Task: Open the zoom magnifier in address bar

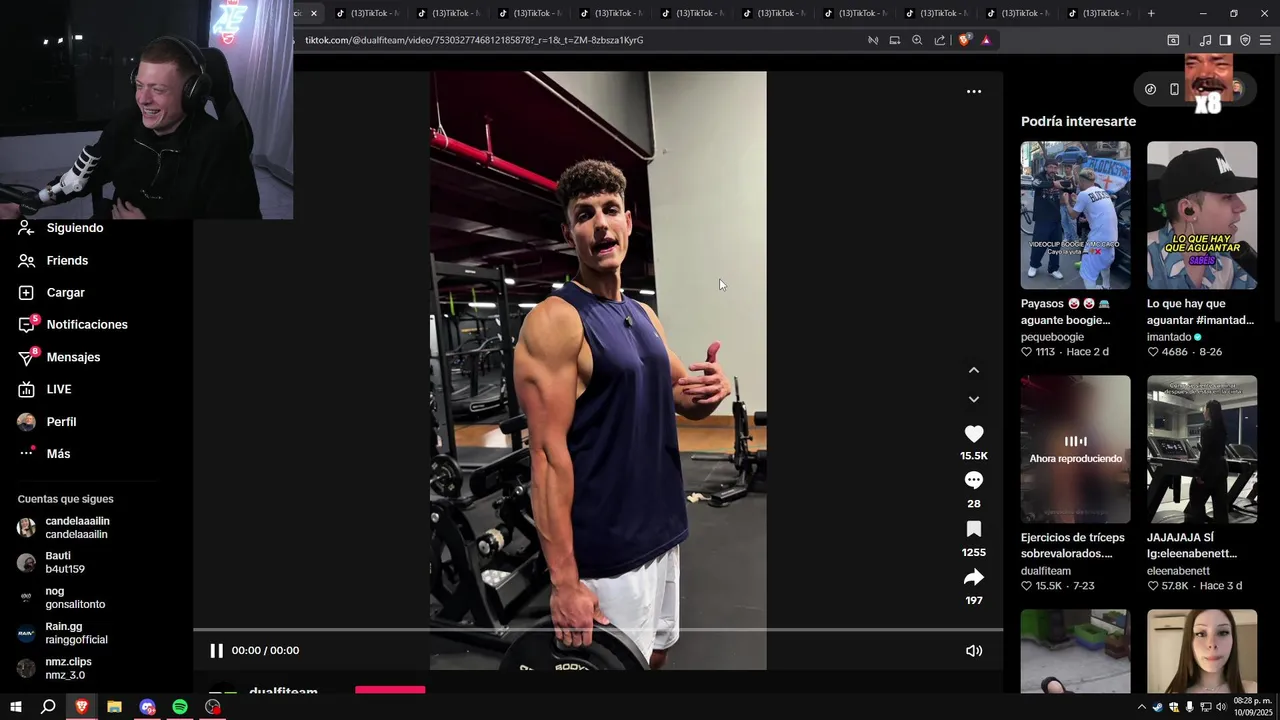Action: point(917,40)
